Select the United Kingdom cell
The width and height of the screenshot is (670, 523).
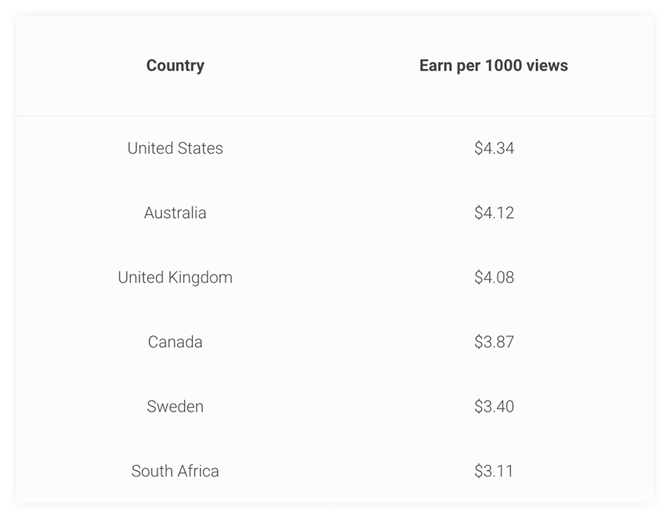(175, 277)
